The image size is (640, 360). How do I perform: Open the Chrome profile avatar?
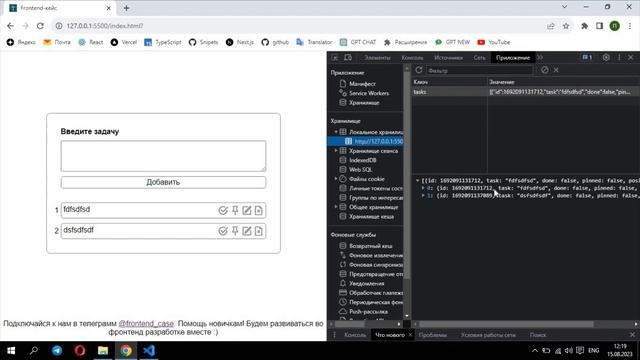point(615,26)
